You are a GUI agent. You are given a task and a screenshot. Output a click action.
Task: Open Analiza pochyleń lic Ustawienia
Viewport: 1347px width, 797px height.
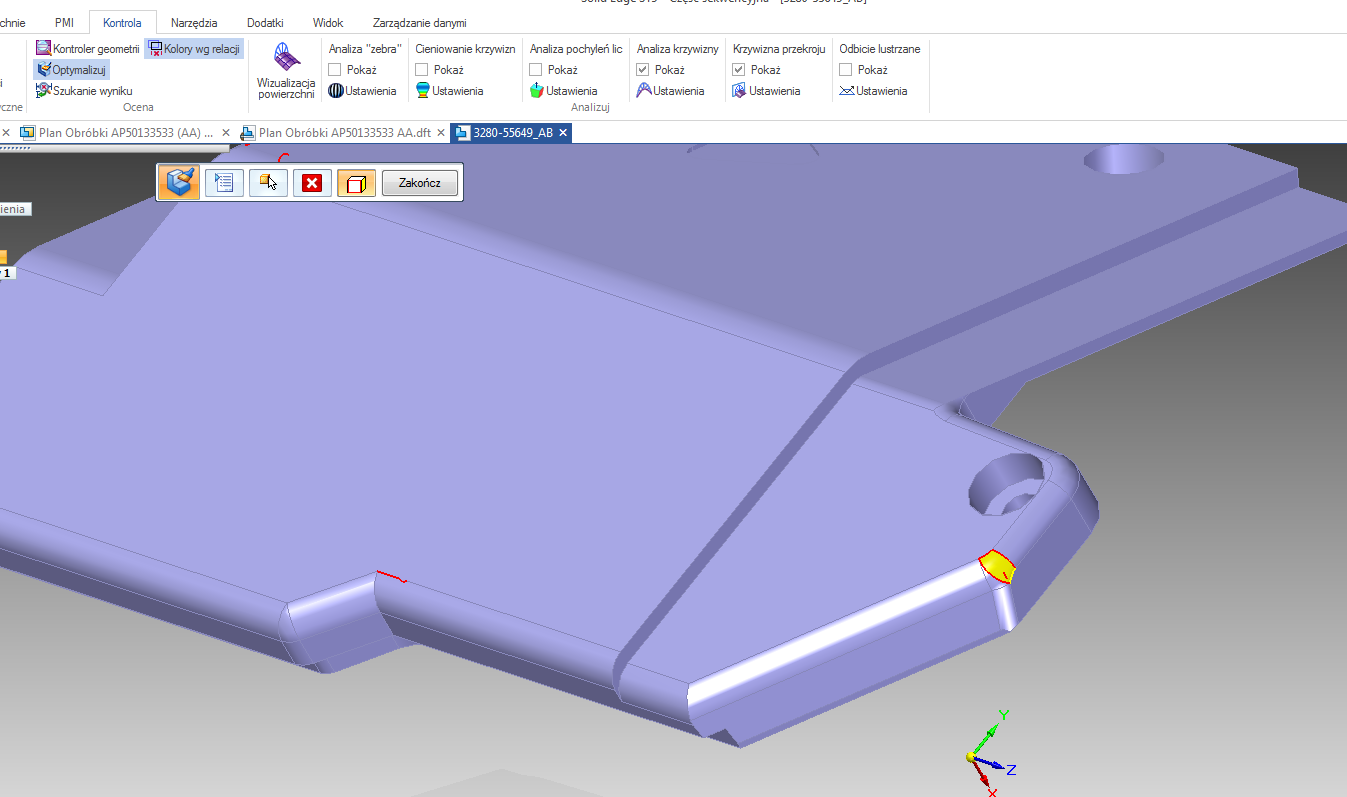[x=564, y=91]
